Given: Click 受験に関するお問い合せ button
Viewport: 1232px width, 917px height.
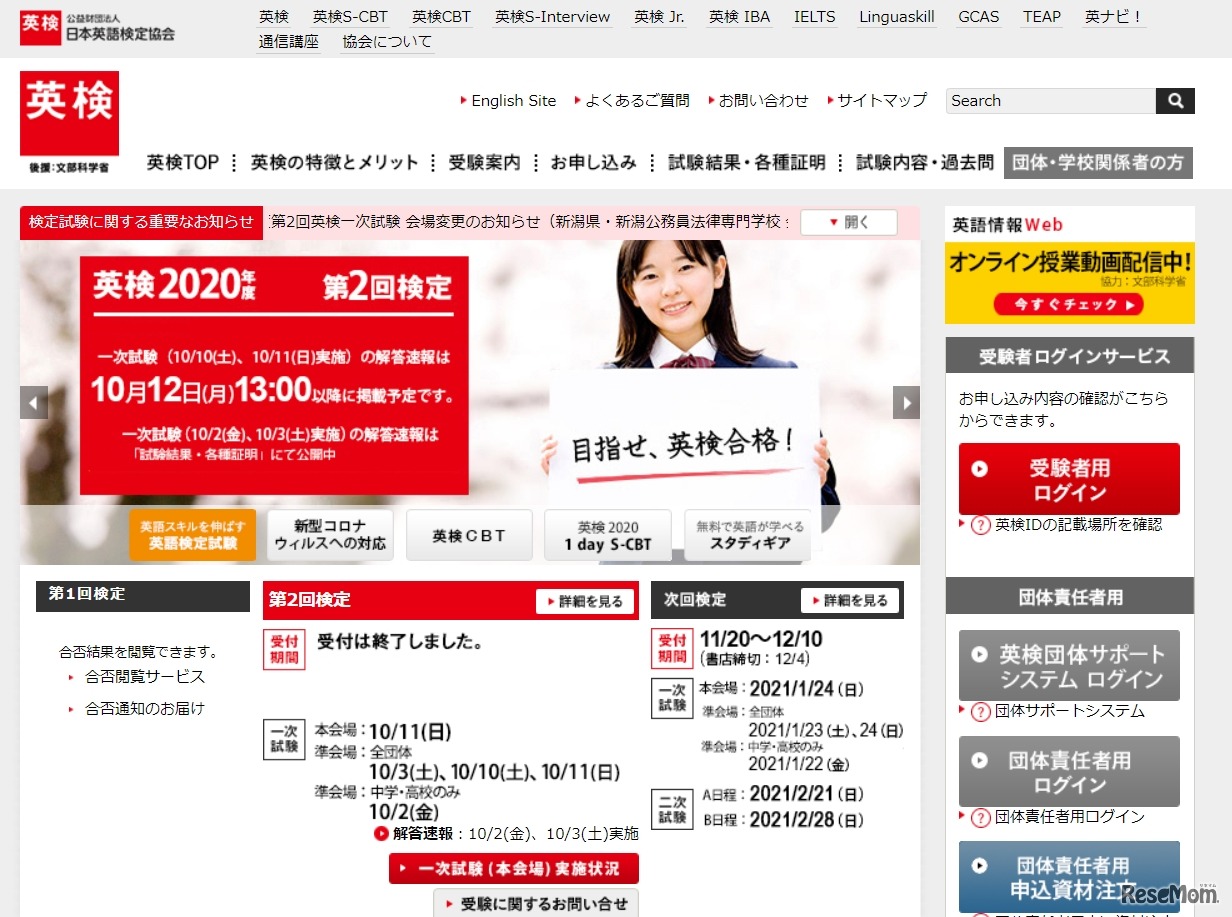Looking at the screenshot, I should tap(536, 904).
